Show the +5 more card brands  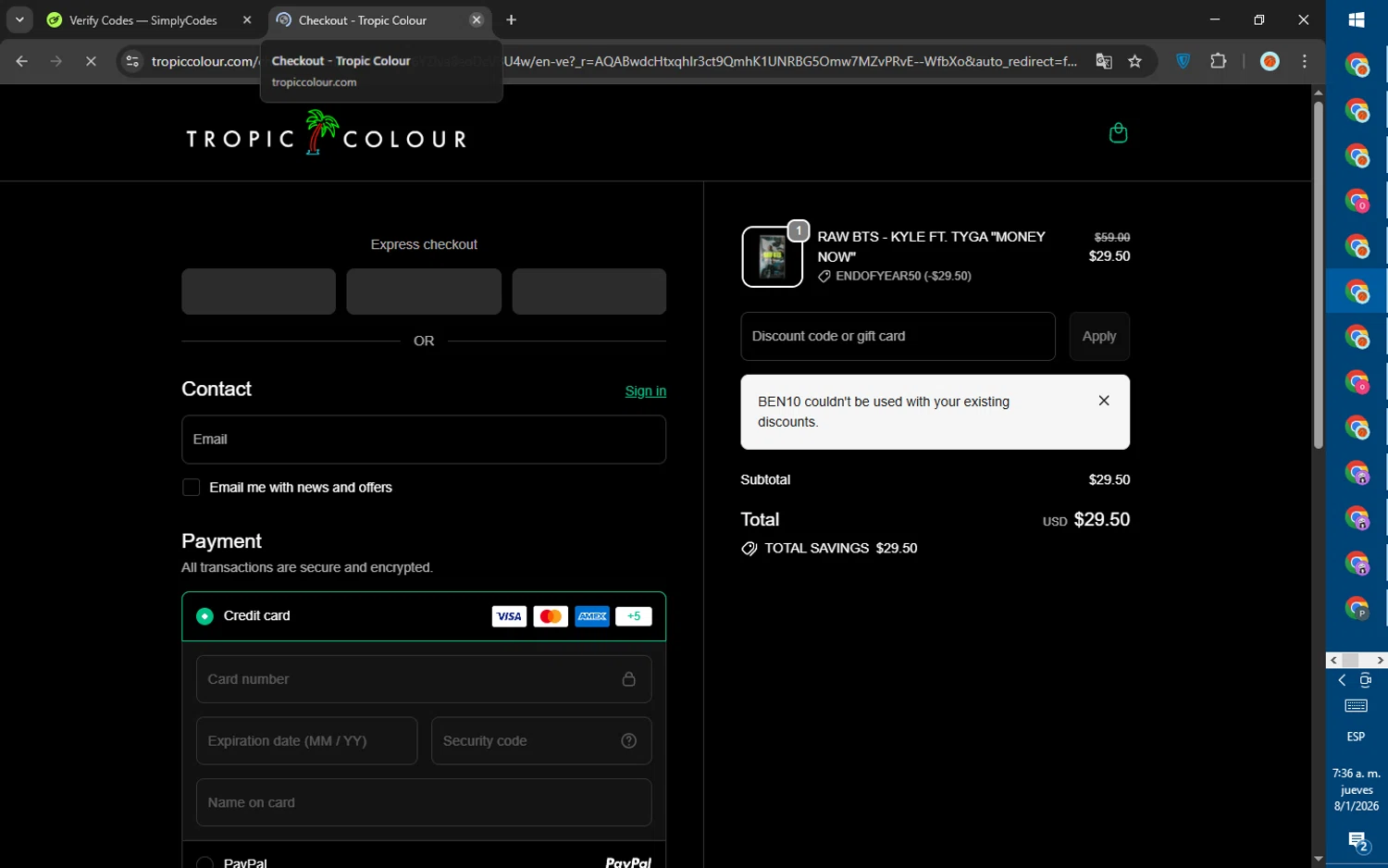634,616
